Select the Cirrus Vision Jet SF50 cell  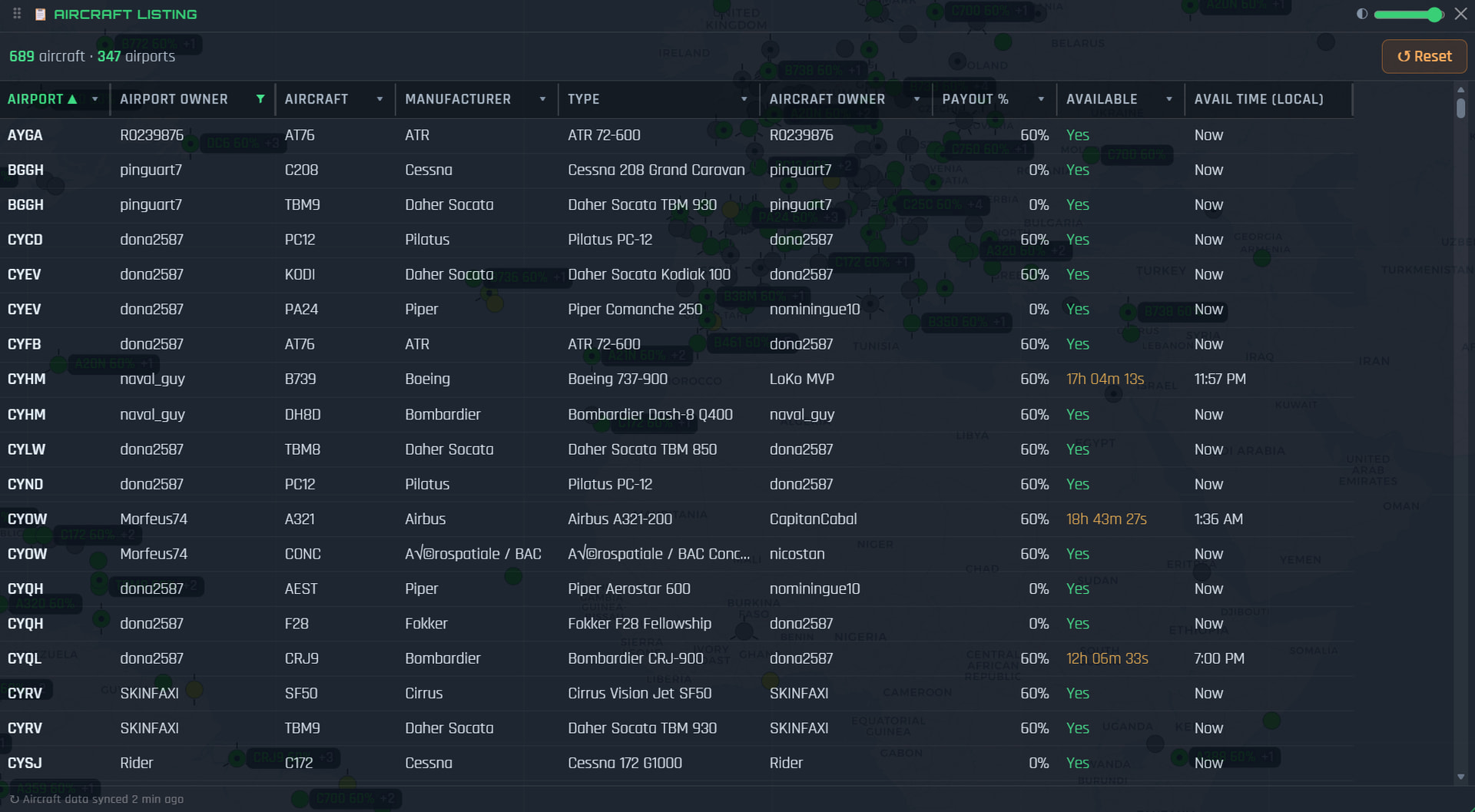[640, 694]
